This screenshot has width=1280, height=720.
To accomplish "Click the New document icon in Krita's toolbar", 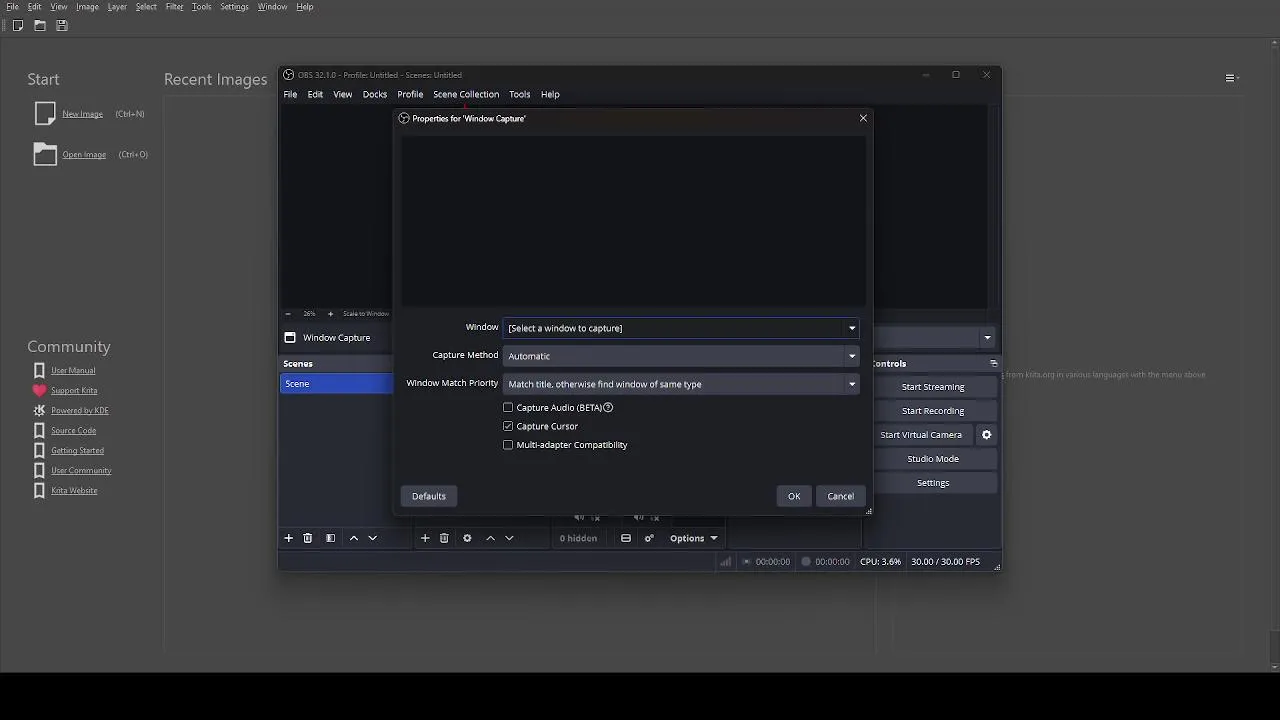I will coord(18,26).
